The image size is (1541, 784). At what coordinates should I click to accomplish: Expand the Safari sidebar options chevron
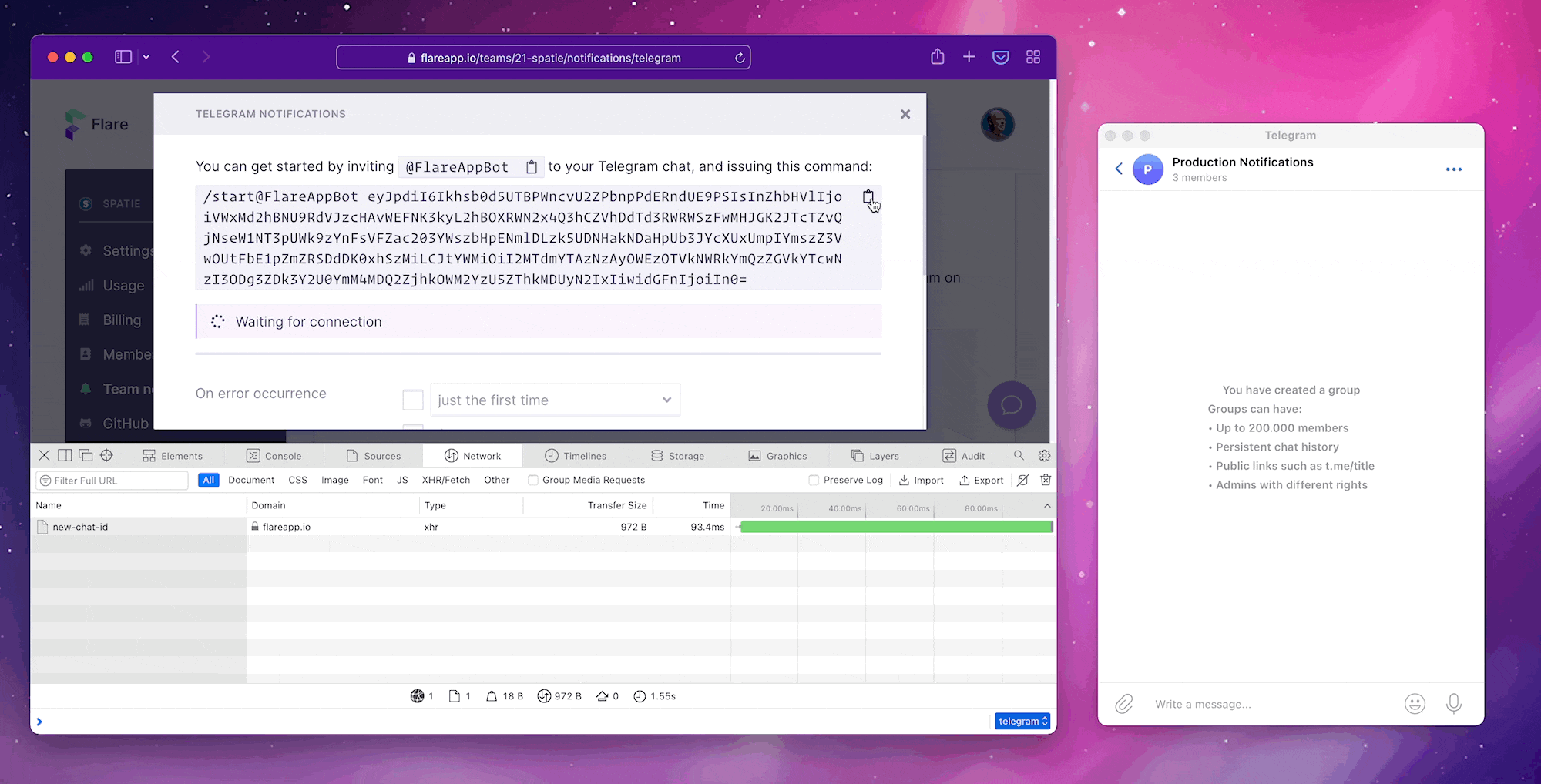146,57
